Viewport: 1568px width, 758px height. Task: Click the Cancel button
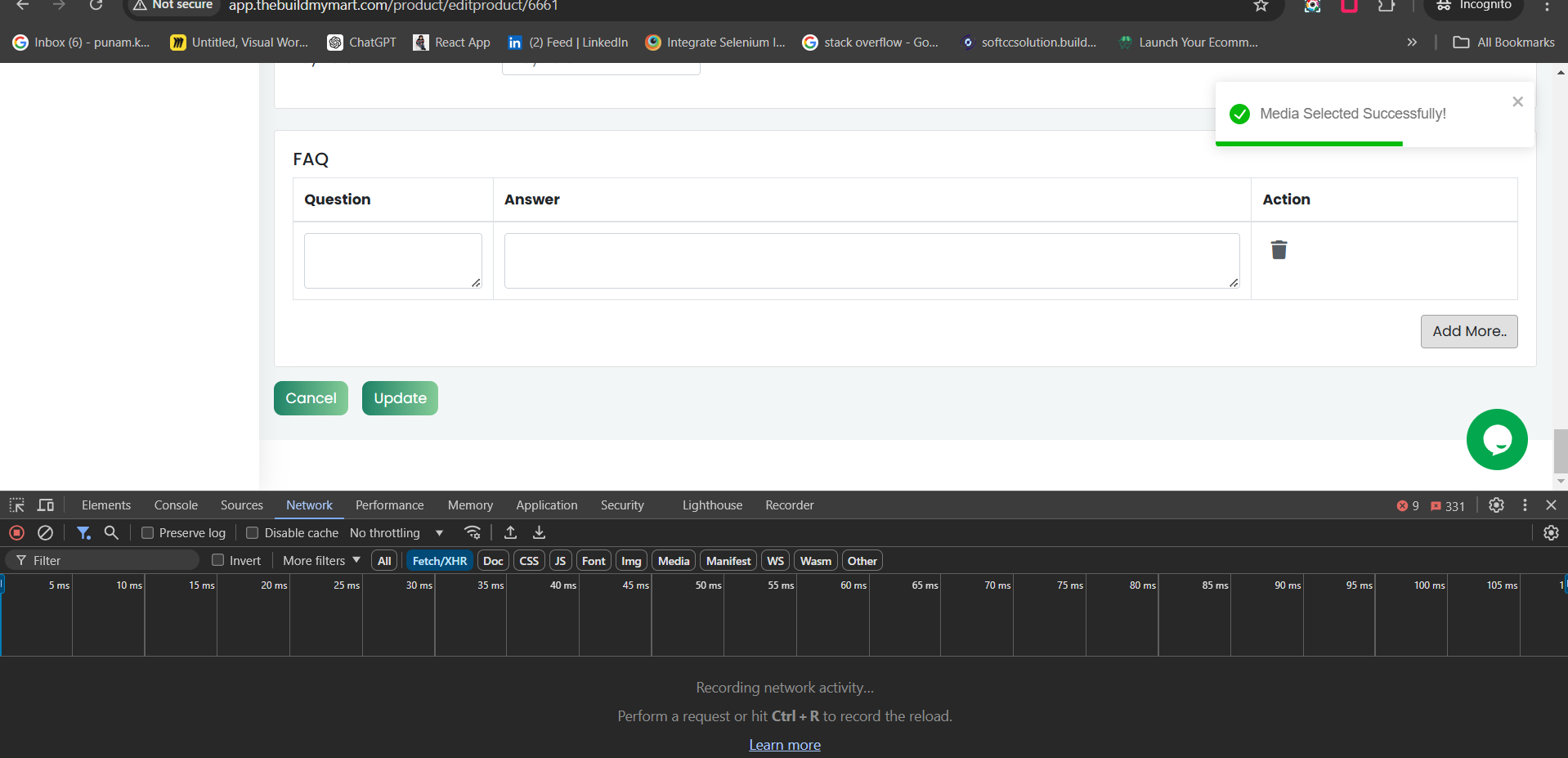pos(311,398)
